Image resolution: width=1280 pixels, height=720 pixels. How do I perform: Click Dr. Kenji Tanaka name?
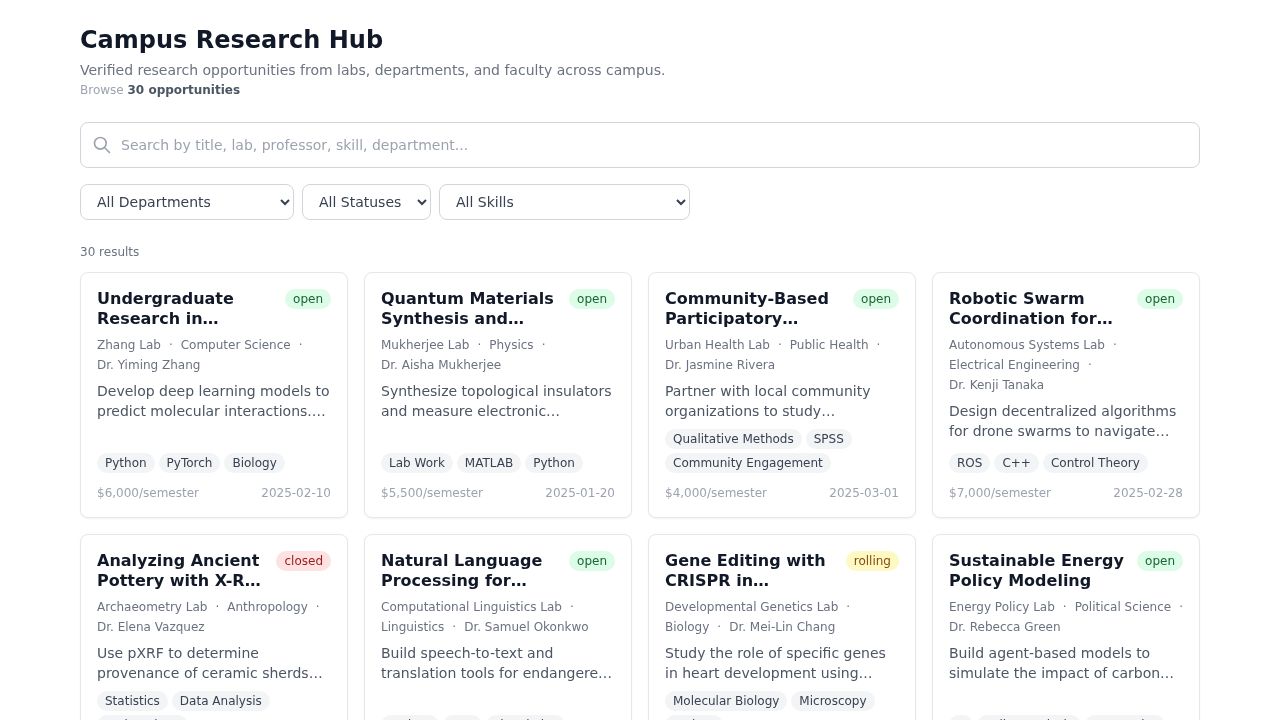tap(996, 385)
